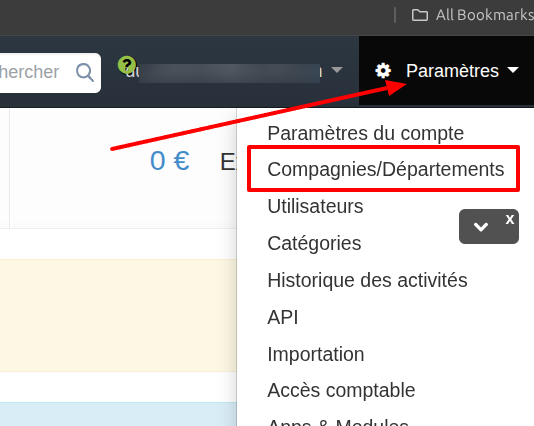The image size is (534, 426).
Task: Click the Apps & Modules entry
Action: tap(338, 422)
